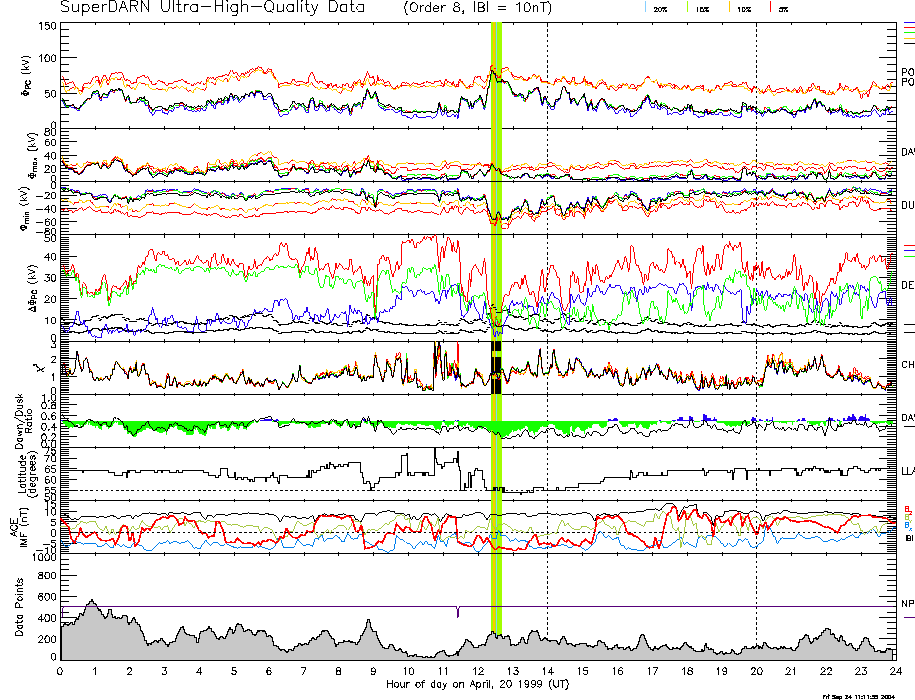Image resolution: width=915 pixels, height=700 pixels.
Task: Click hour tick label "13" on time axis
Action: pos(512,671)
